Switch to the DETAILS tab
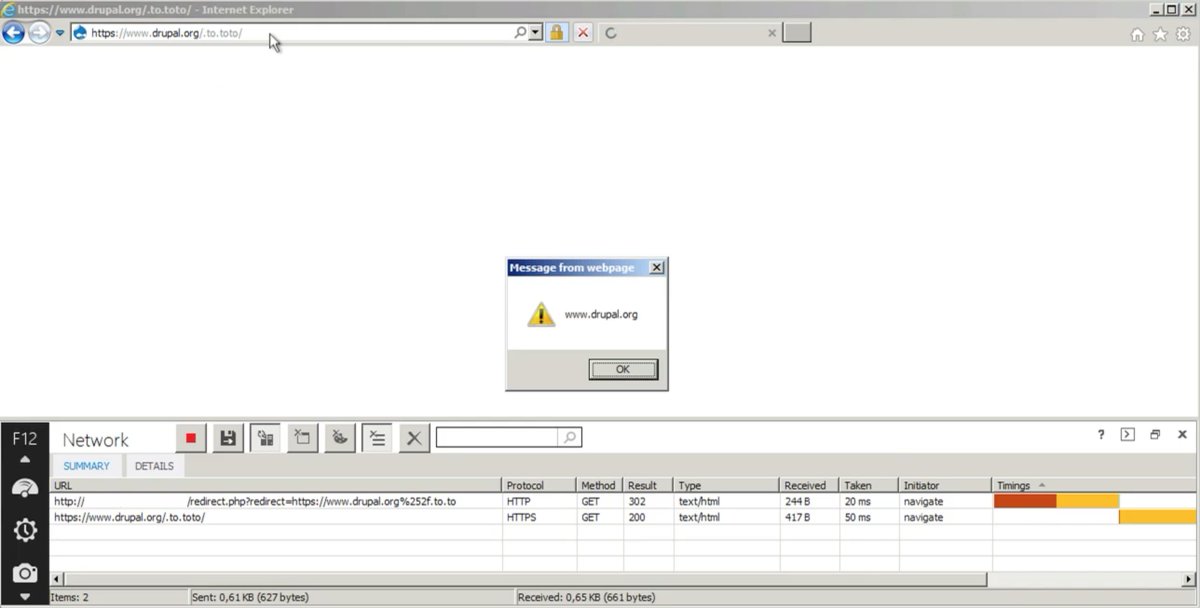The width and height of the screenshot is (1200, 608). pyautogui.click(x=154, y=466)
